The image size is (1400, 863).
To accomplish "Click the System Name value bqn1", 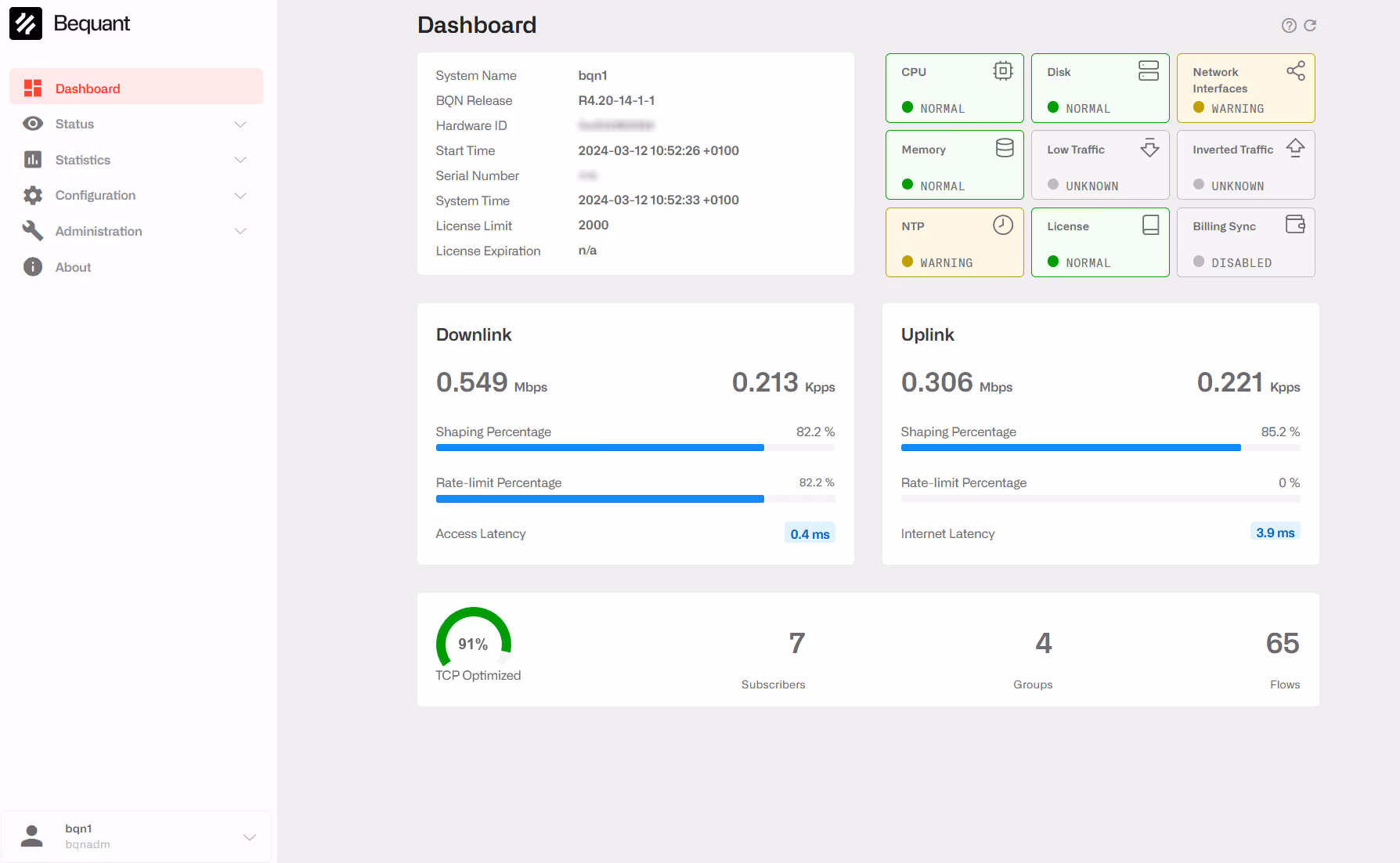I will (x=593, y=75).
